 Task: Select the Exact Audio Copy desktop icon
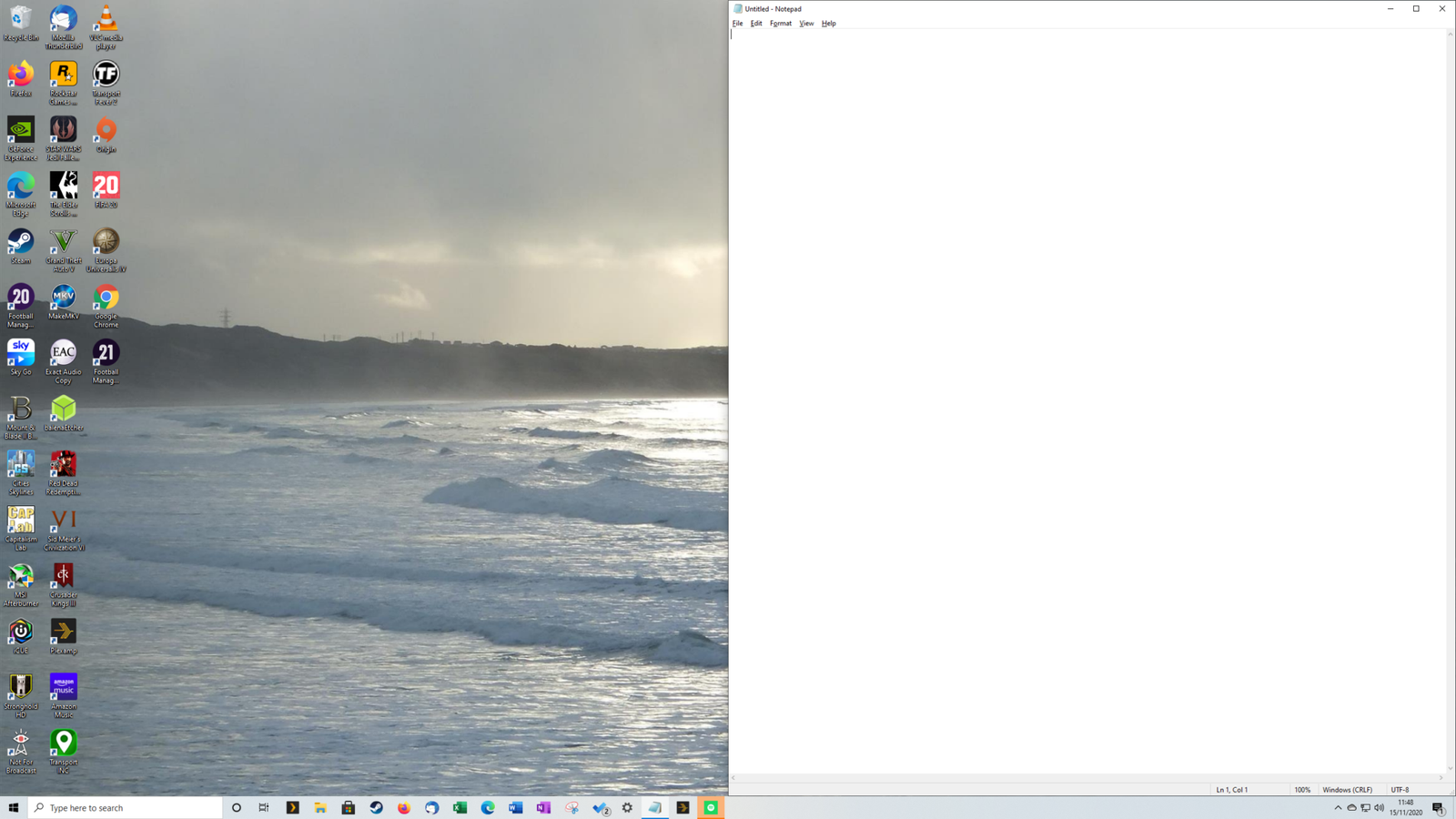pyautogui.click(x=63, y=361)
